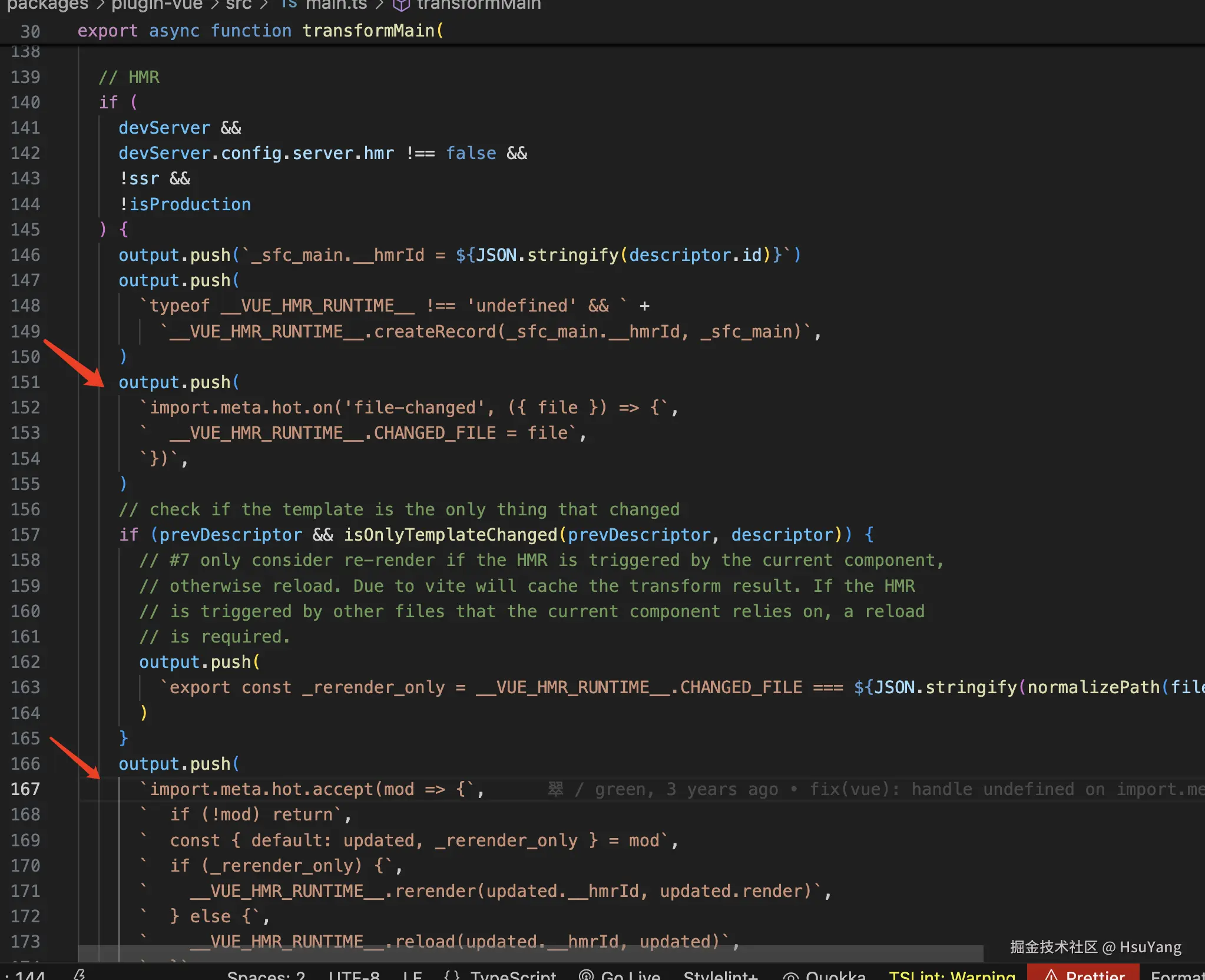The height and width of the screenshot is (980, 1205).
Task: Open the transformMain symbol breadcrumb
Action: [x=478, y=5]
